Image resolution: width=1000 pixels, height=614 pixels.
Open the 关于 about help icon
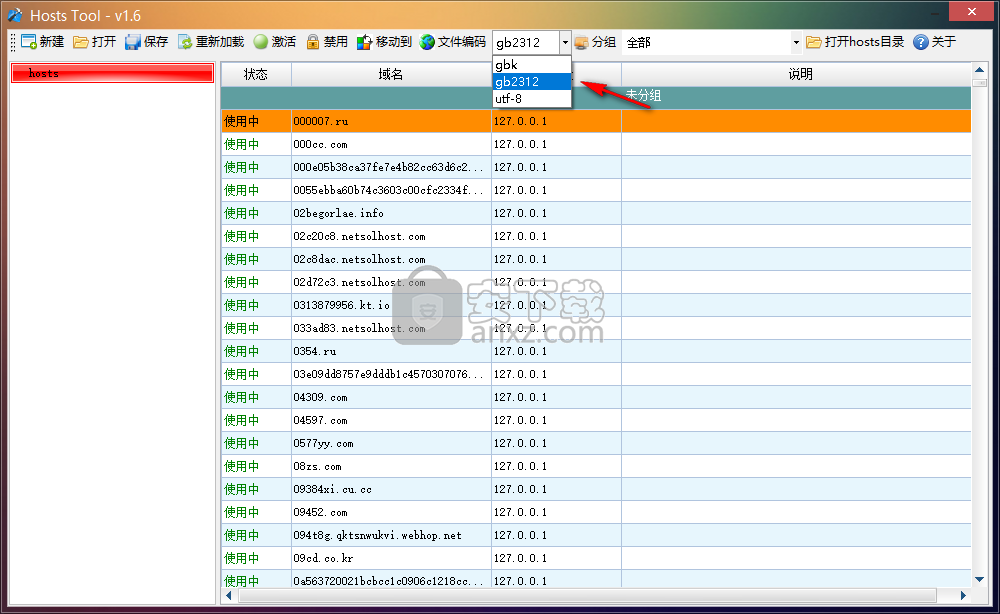click(x=920, y=42)
